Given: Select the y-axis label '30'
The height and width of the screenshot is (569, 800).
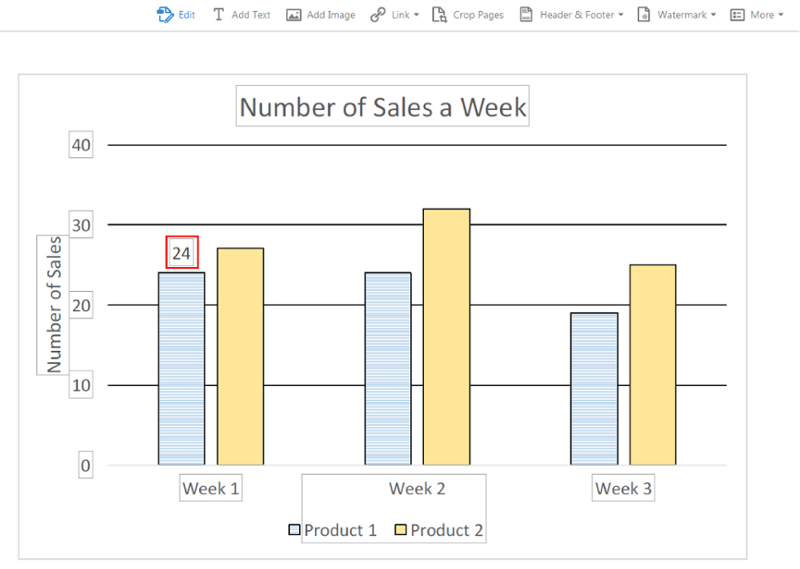Looking at the screenshot, I should (x=81, y=225).
